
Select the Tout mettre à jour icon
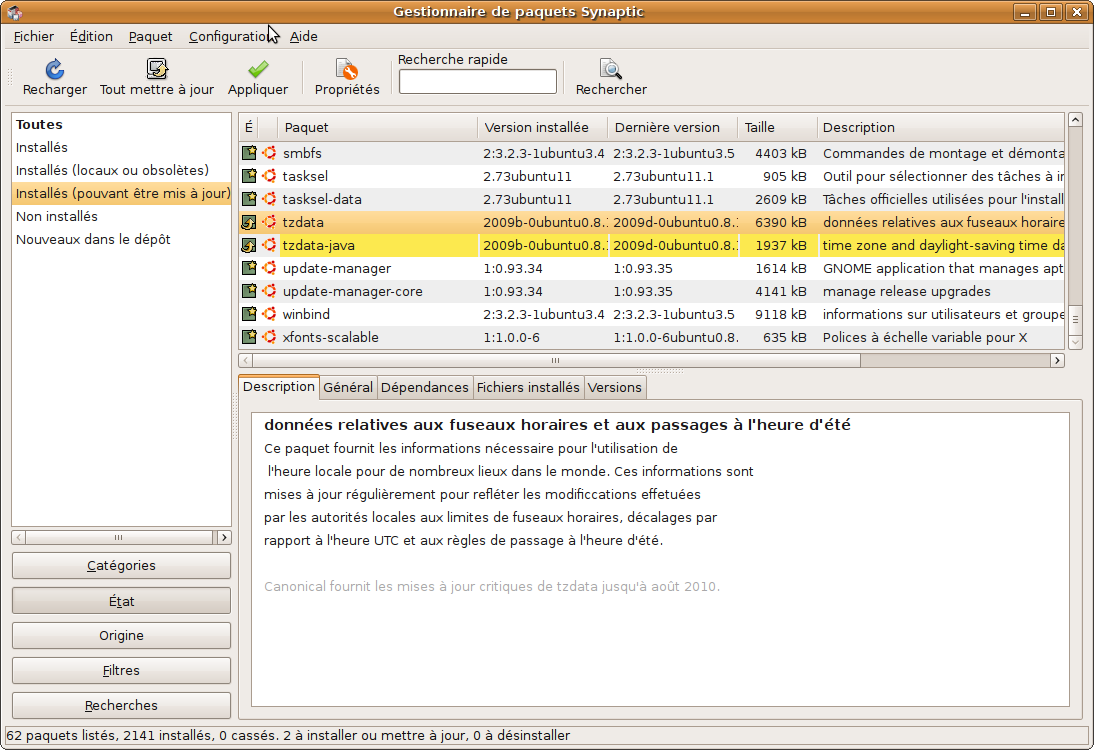click(x=157, y=69)
